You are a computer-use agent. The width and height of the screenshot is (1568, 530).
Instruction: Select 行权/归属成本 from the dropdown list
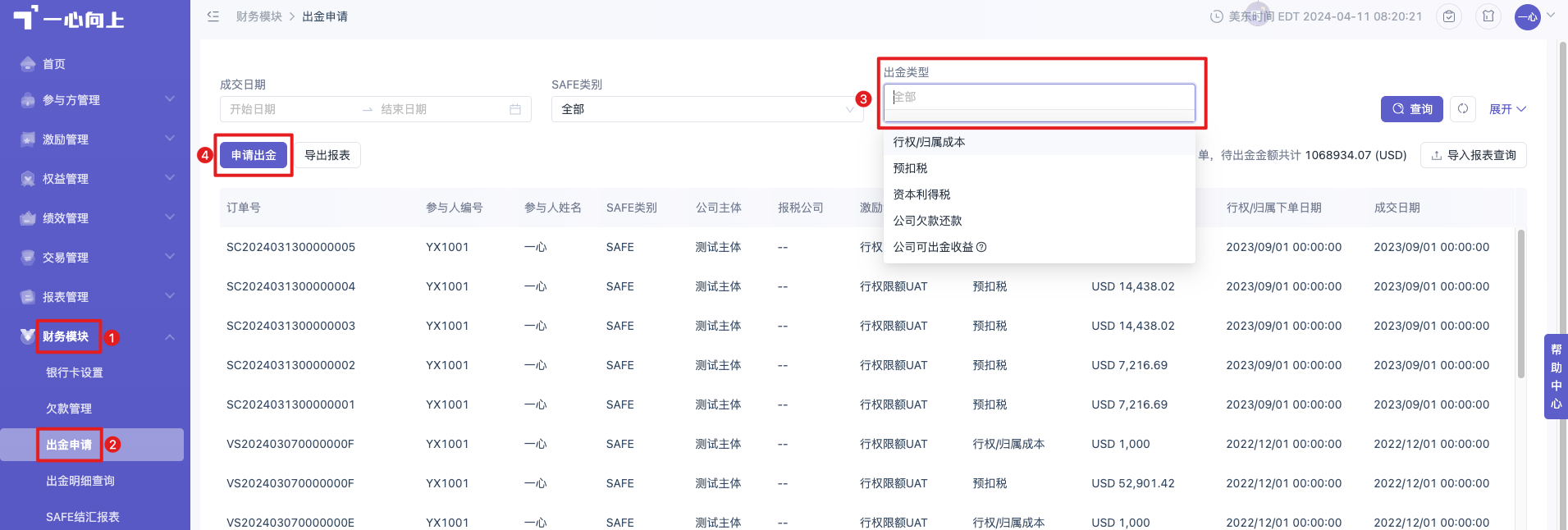[1039, 142]
